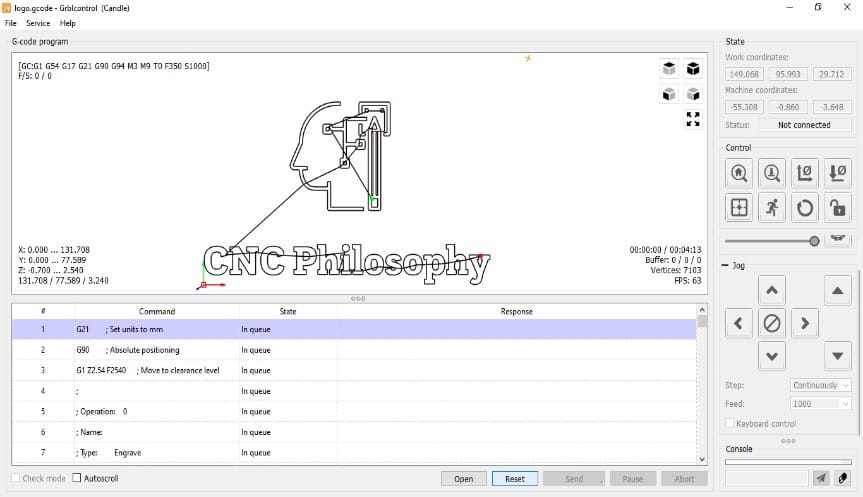Click the Pause button

[x=632, y=479]
